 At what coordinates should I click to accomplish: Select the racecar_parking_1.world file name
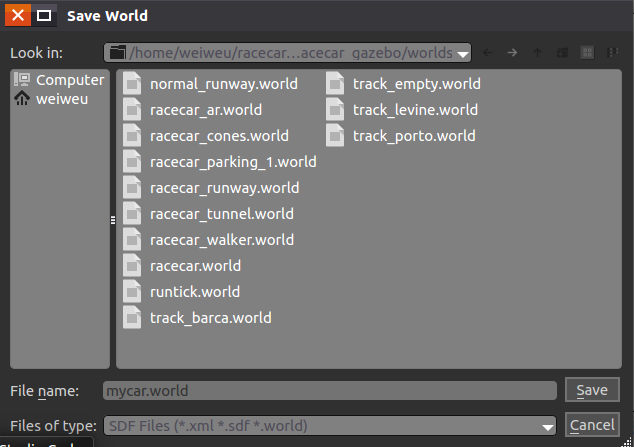click(233, 162)
